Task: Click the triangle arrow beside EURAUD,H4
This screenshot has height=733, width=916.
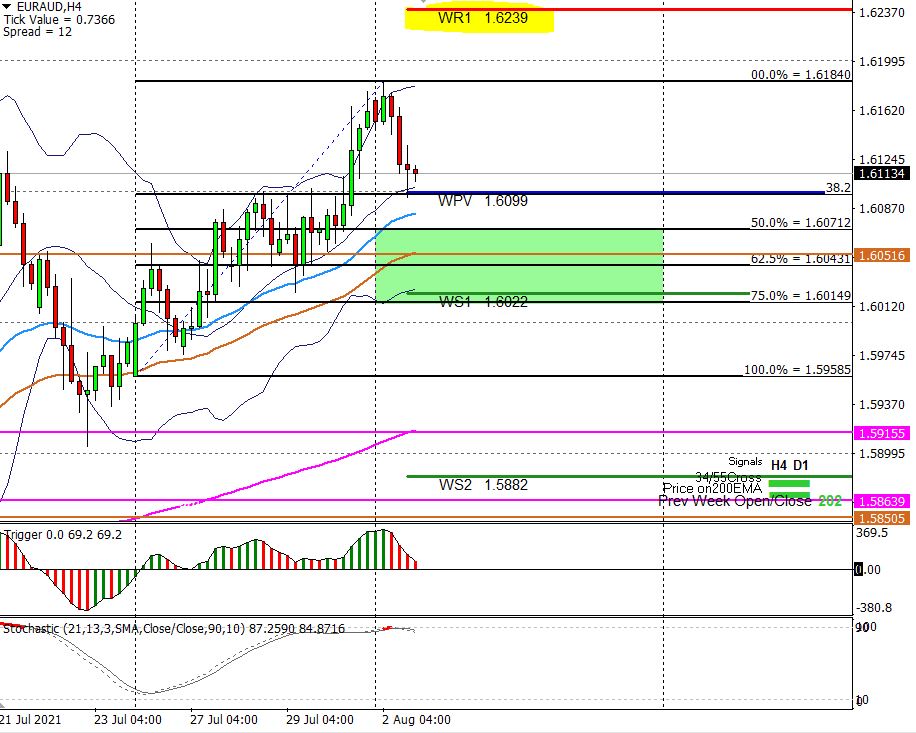Action: click(7, 6)
